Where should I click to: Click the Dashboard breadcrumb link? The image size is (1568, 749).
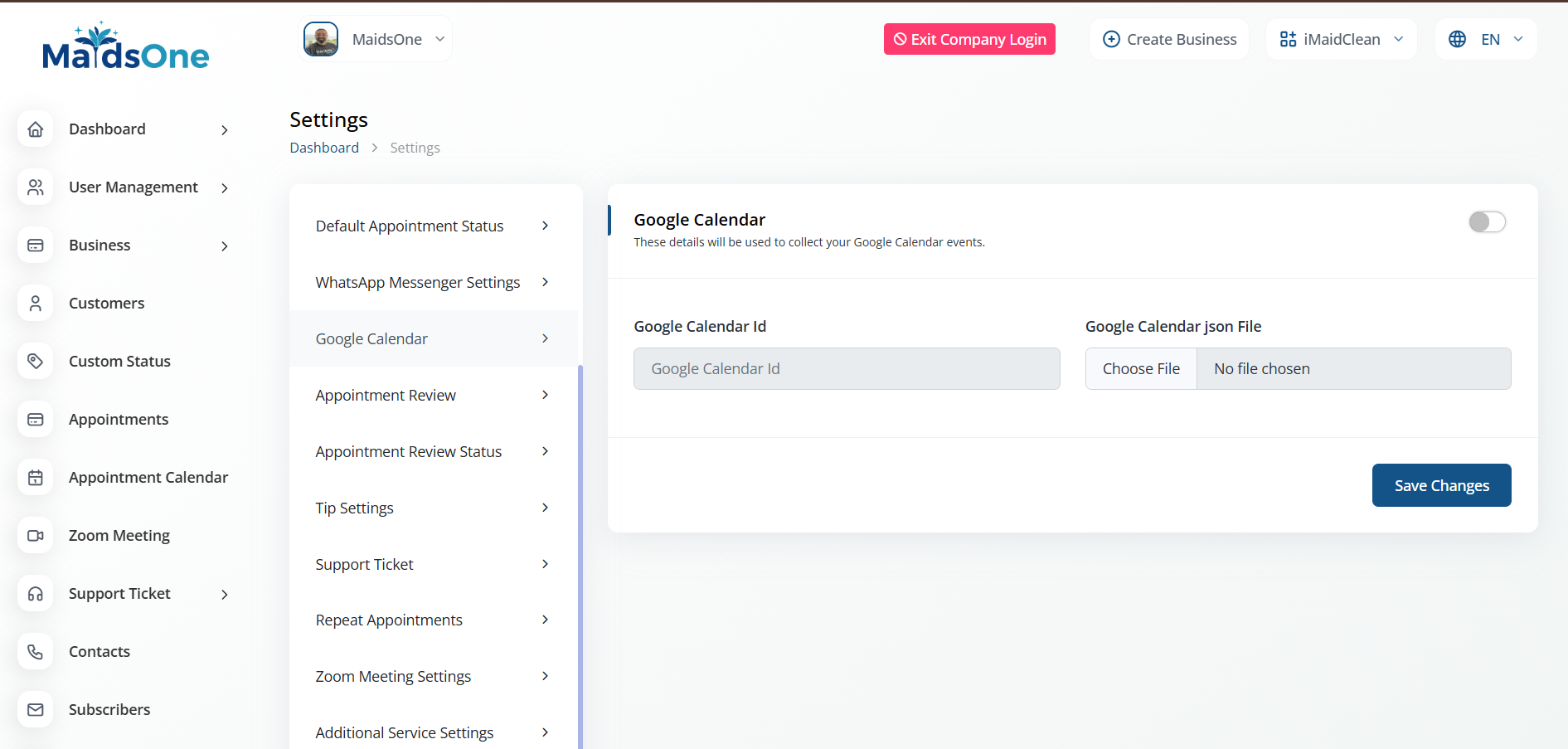point(324,148)
